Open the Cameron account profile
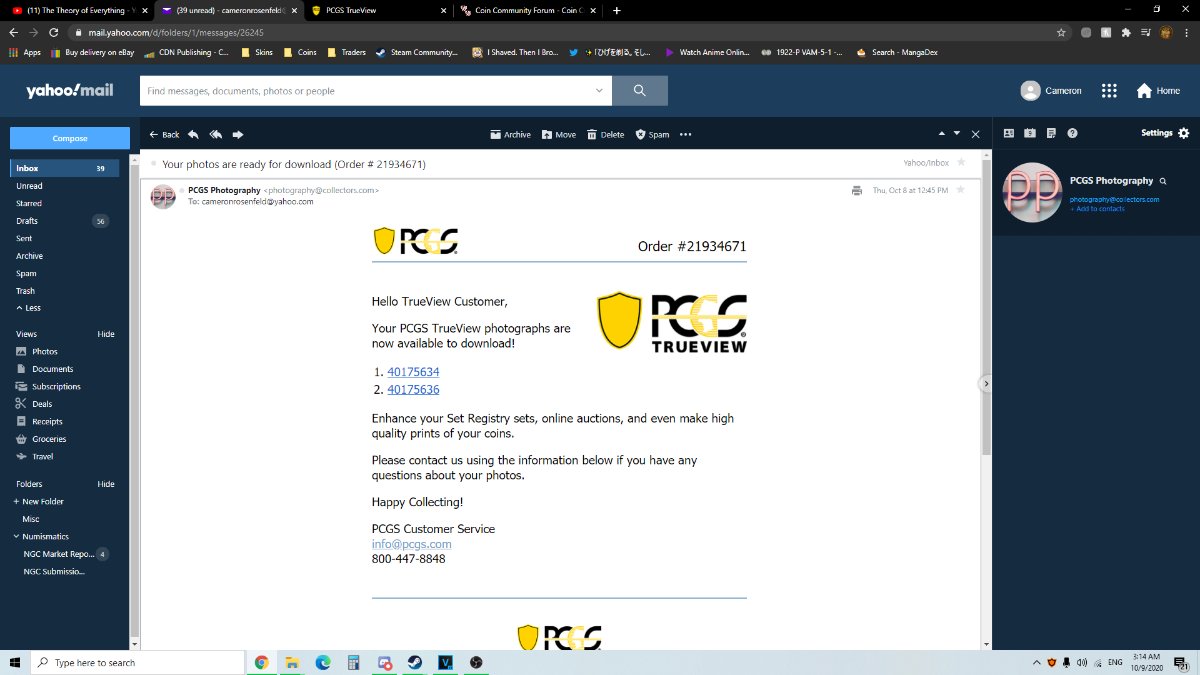This screenshot has width=1200, height=675. (x=1051, y=90)
